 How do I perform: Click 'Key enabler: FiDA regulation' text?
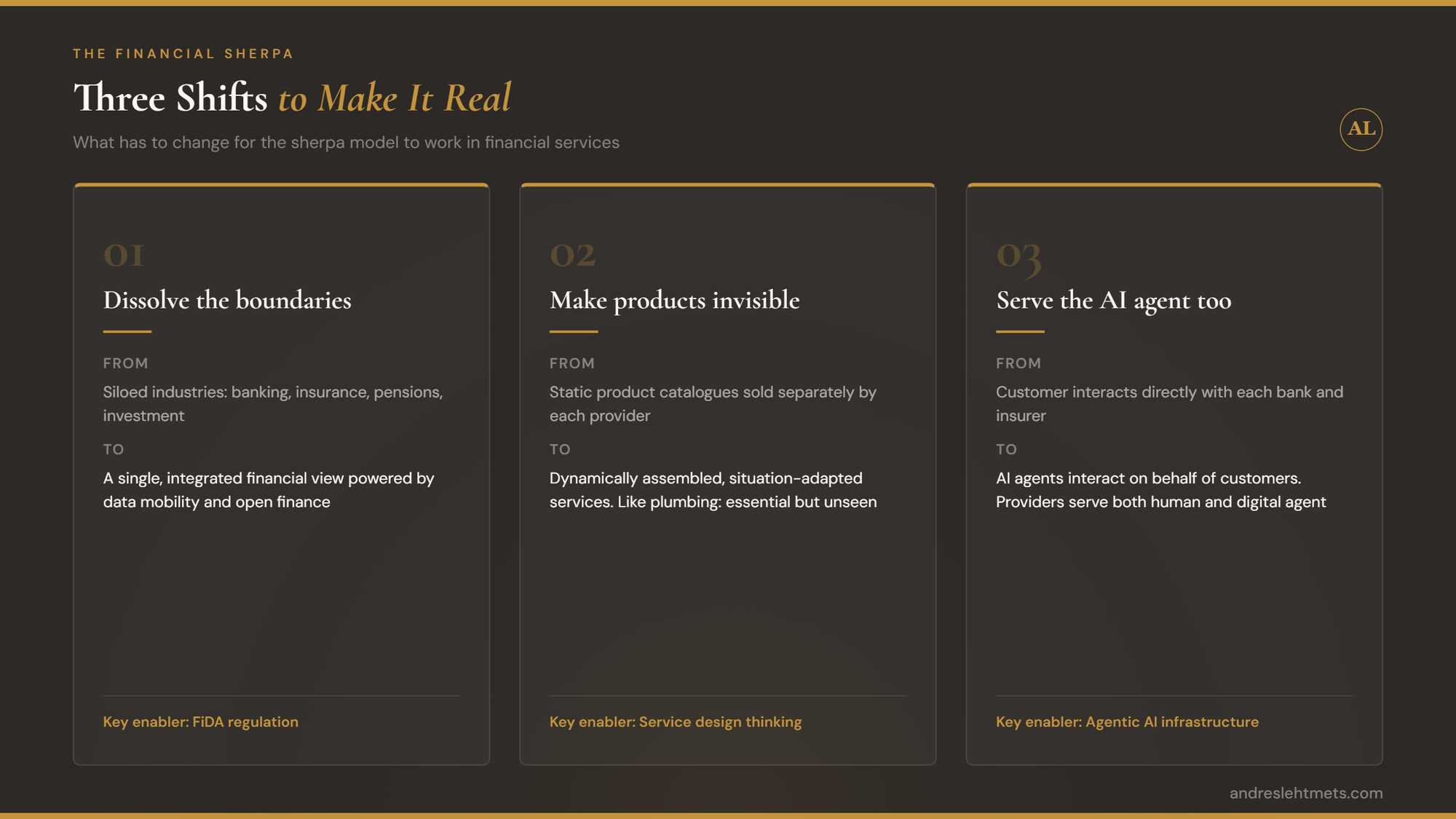point(200,721)
